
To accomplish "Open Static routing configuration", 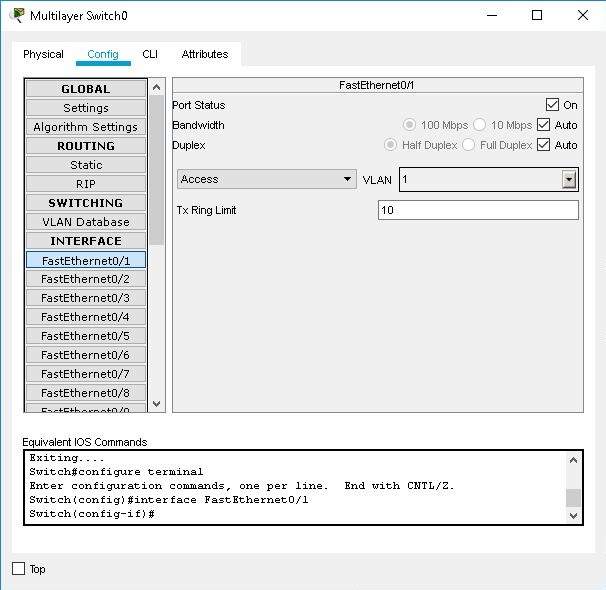I will [86, 165].
